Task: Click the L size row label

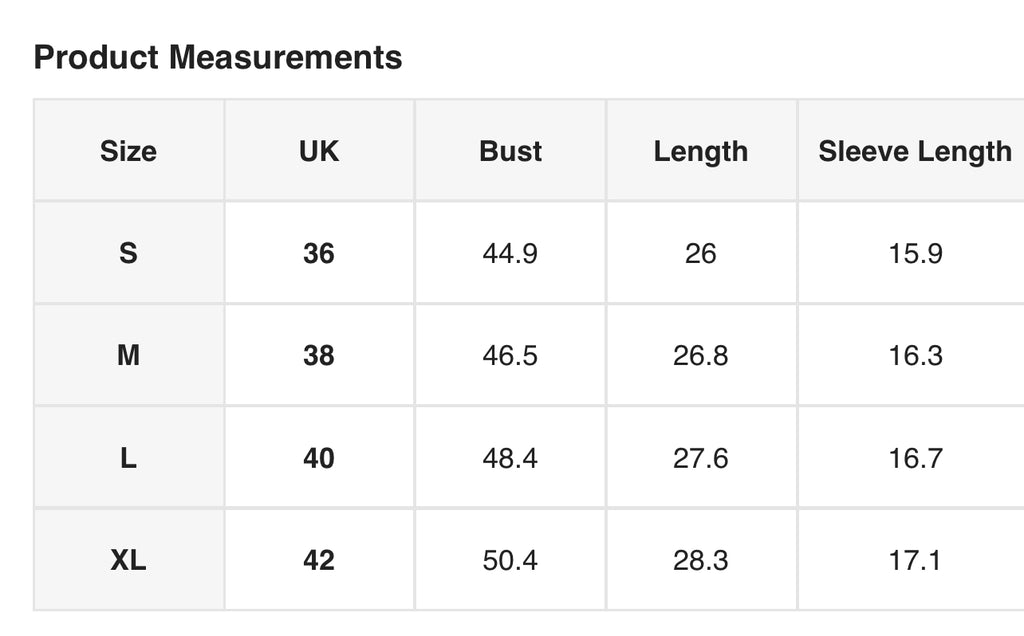Action: (x=129, y=458)
